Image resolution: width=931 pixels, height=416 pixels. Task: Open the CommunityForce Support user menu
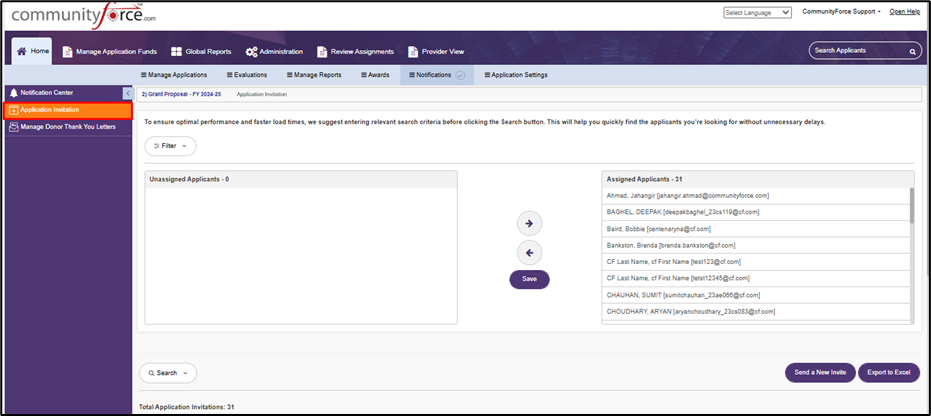click(x=841, y=12)
